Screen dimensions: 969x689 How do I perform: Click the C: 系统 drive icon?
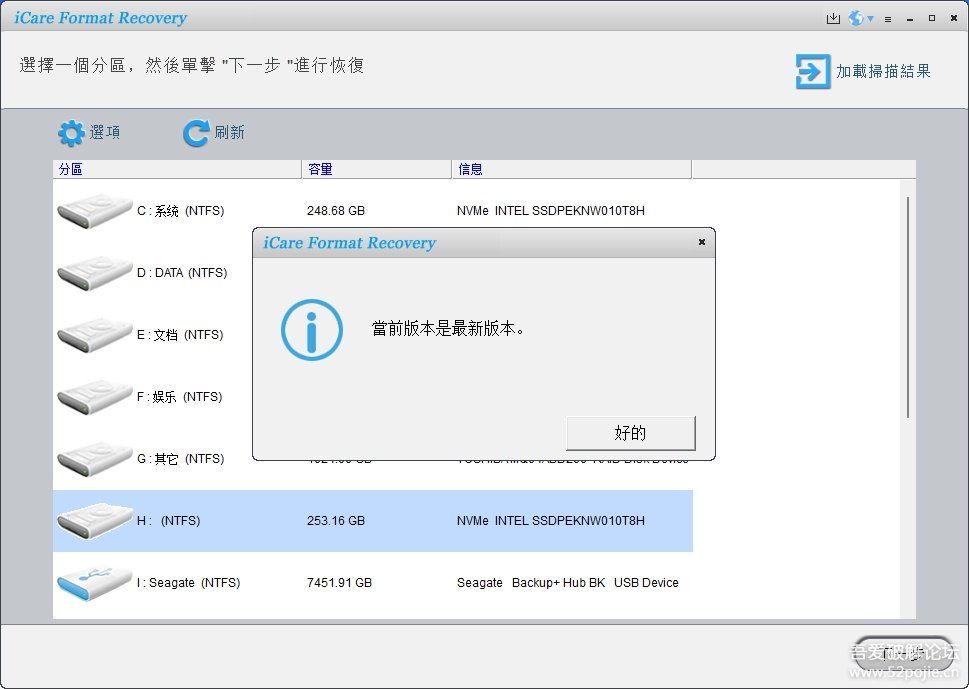(94, 211)
